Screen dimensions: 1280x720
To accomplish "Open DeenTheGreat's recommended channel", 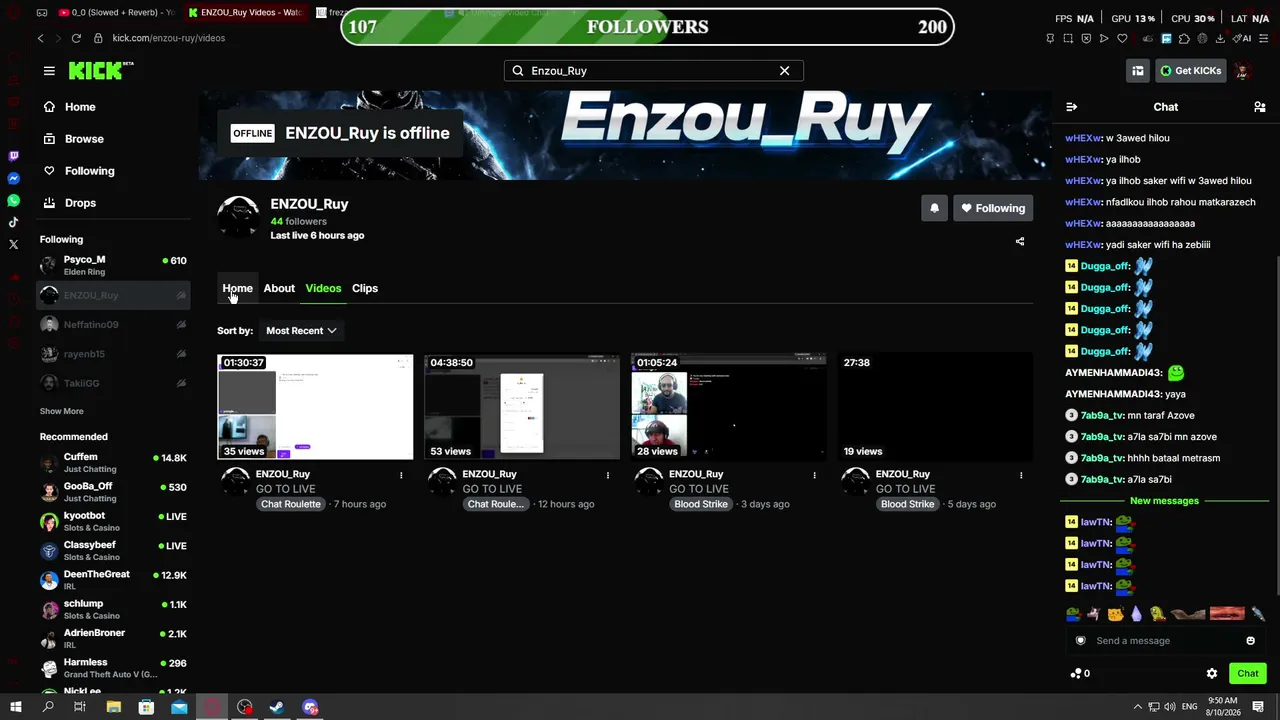I will [x=113, y=580].
